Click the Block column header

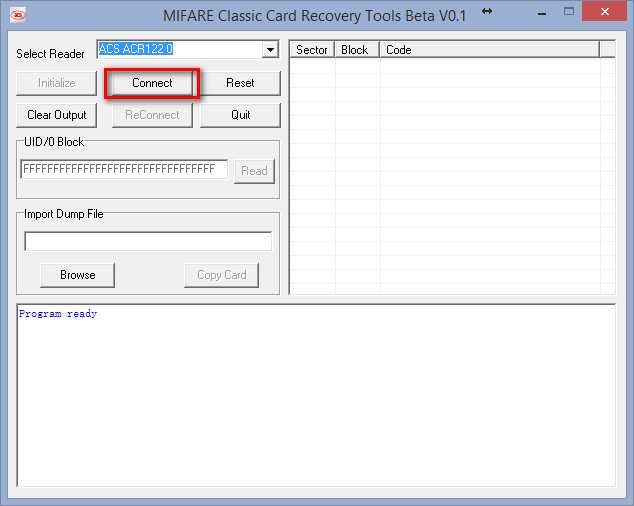click(x=357, y=50)
